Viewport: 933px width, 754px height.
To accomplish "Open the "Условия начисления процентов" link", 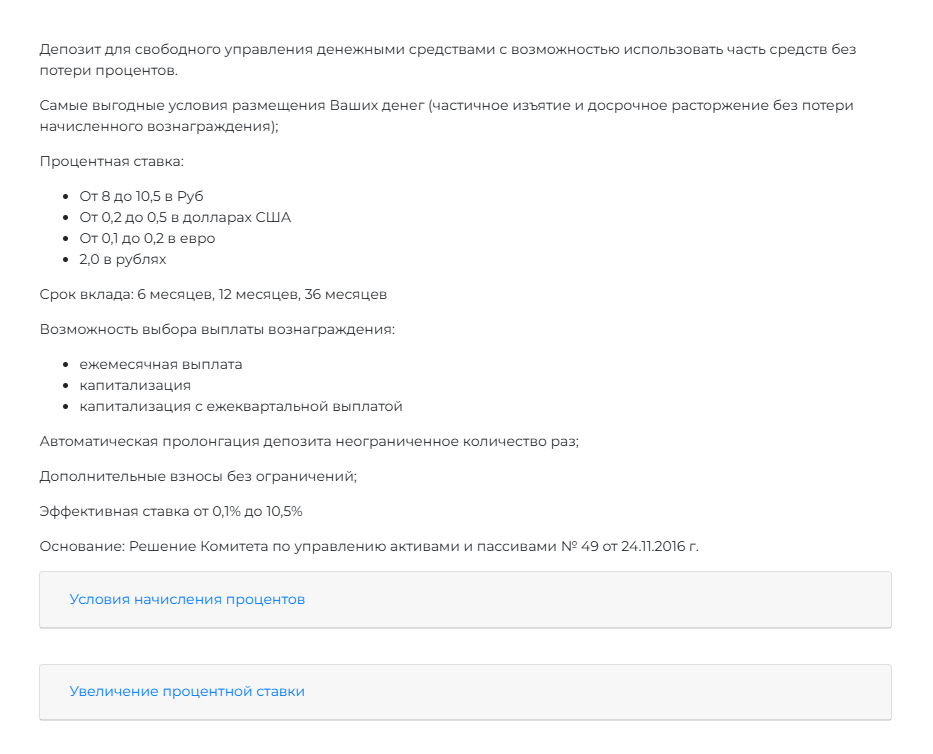I will (187, 599).
